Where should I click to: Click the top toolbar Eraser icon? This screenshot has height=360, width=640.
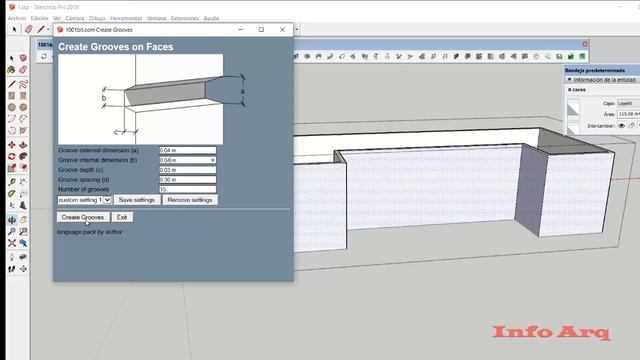click(x=29, y=29)
